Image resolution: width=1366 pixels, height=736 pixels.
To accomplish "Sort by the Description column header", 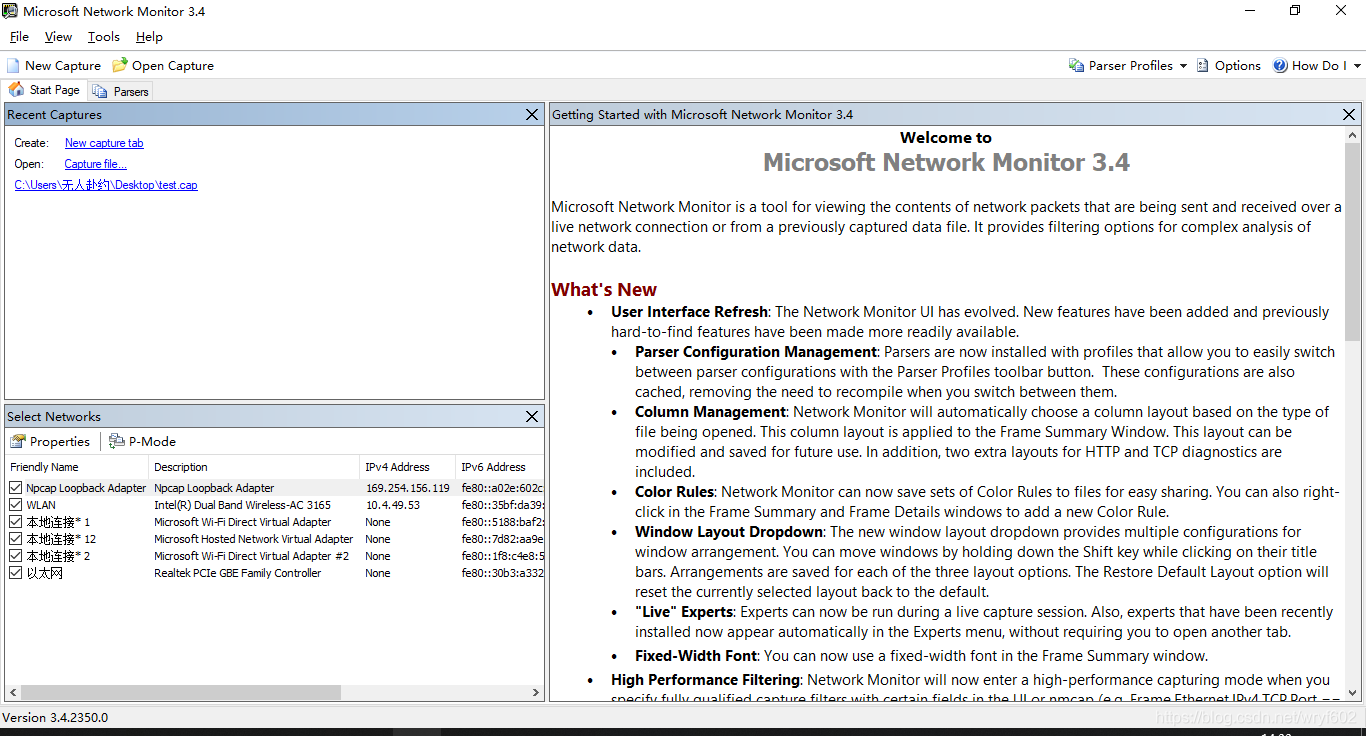I will pos(255,467).
